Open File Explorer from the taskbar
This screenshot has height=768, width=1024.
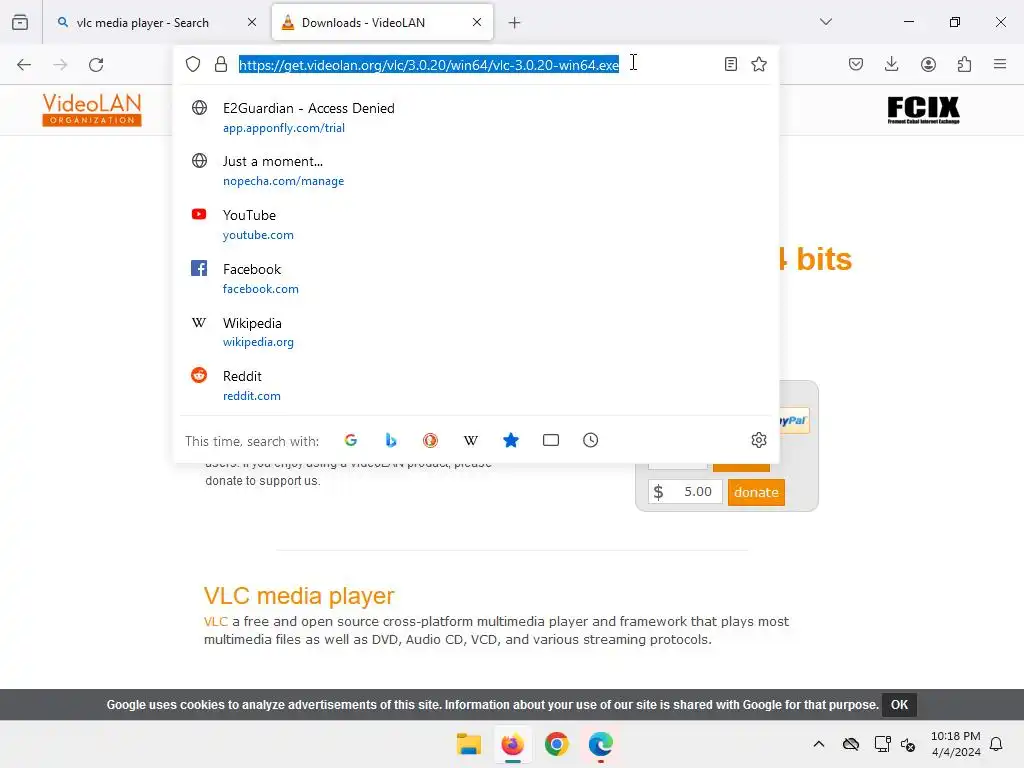click(468, 744)
